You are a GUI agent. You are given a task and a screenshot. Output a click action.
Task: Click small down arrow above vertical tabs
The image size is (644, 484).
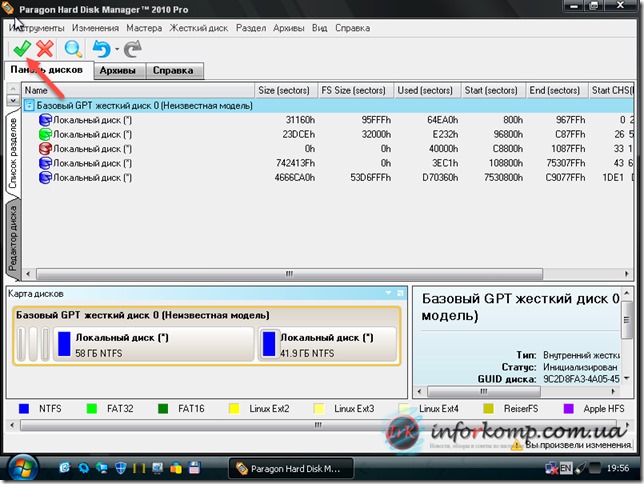pos(13,100)
